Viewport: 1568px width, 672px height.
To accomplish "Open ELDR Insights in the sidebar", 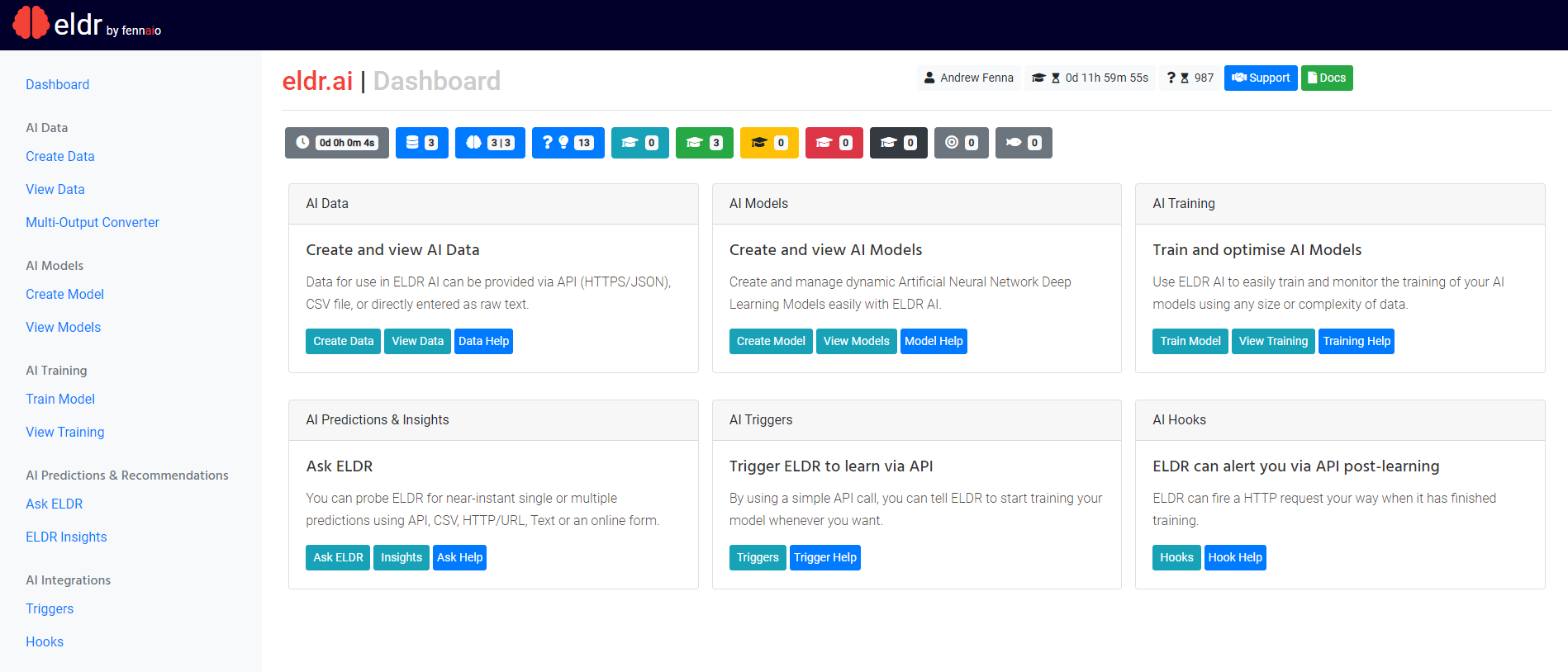I will pyautogui.click(x=67, y=537).
